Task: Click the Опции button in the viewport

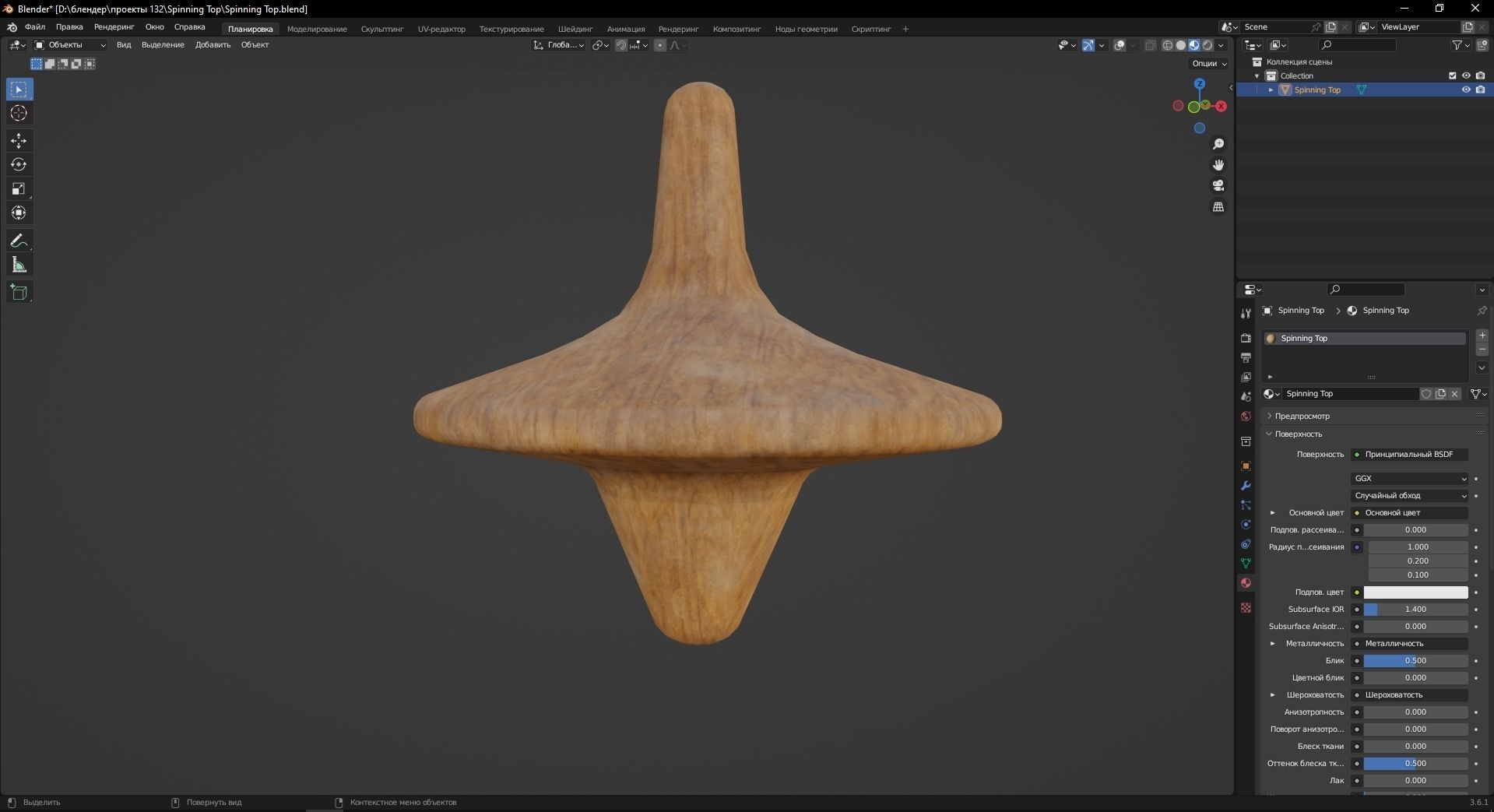Action: [1208, 63]
